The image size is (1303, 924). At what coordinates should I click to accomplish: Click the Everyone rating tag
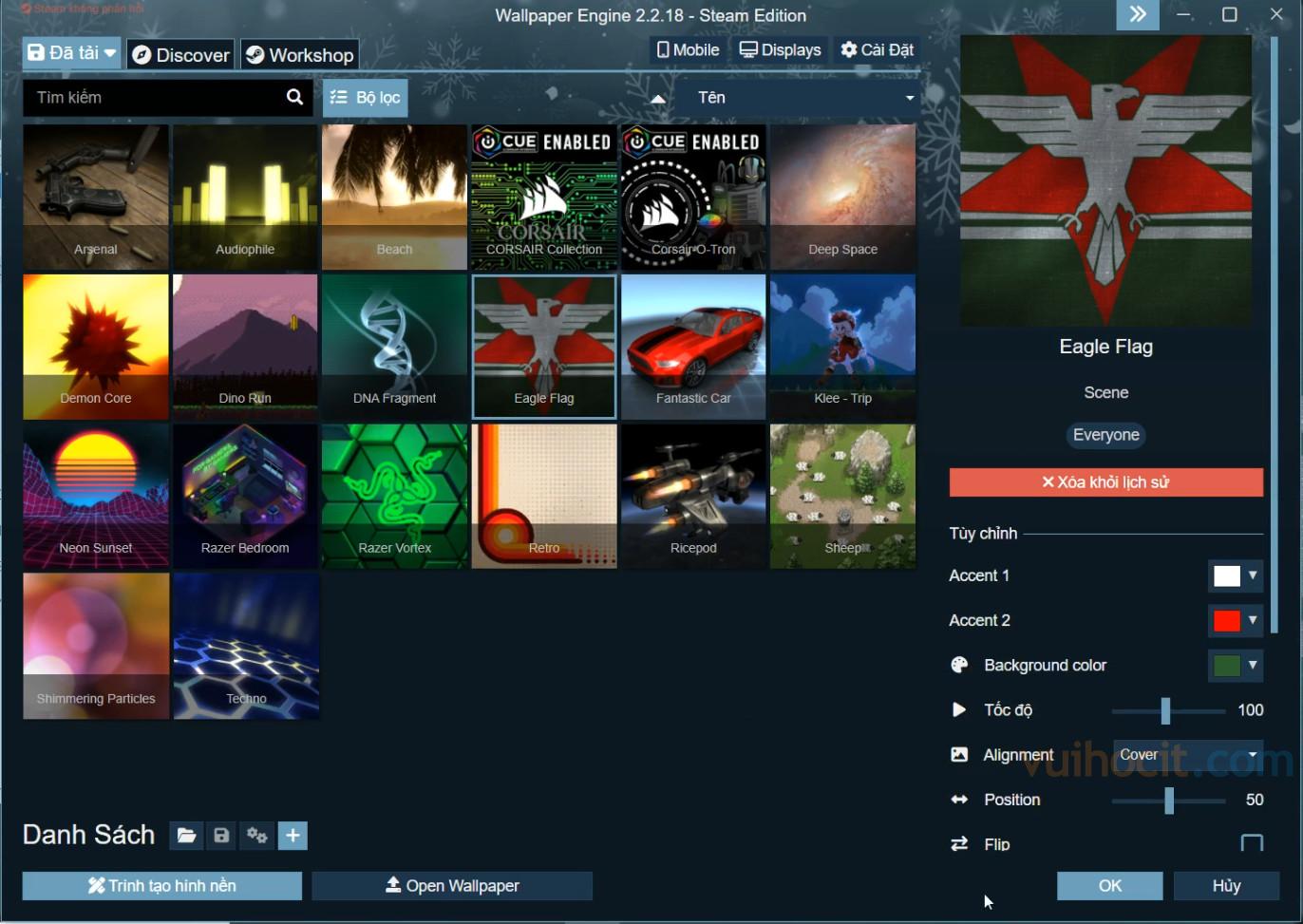click(x=1106, y=435)
